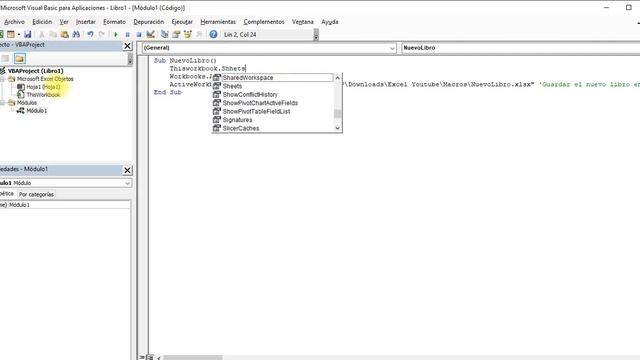Screen dimensions: 640x360
Task: Close the Project - VBAProject panel
Action: point(127,46)
